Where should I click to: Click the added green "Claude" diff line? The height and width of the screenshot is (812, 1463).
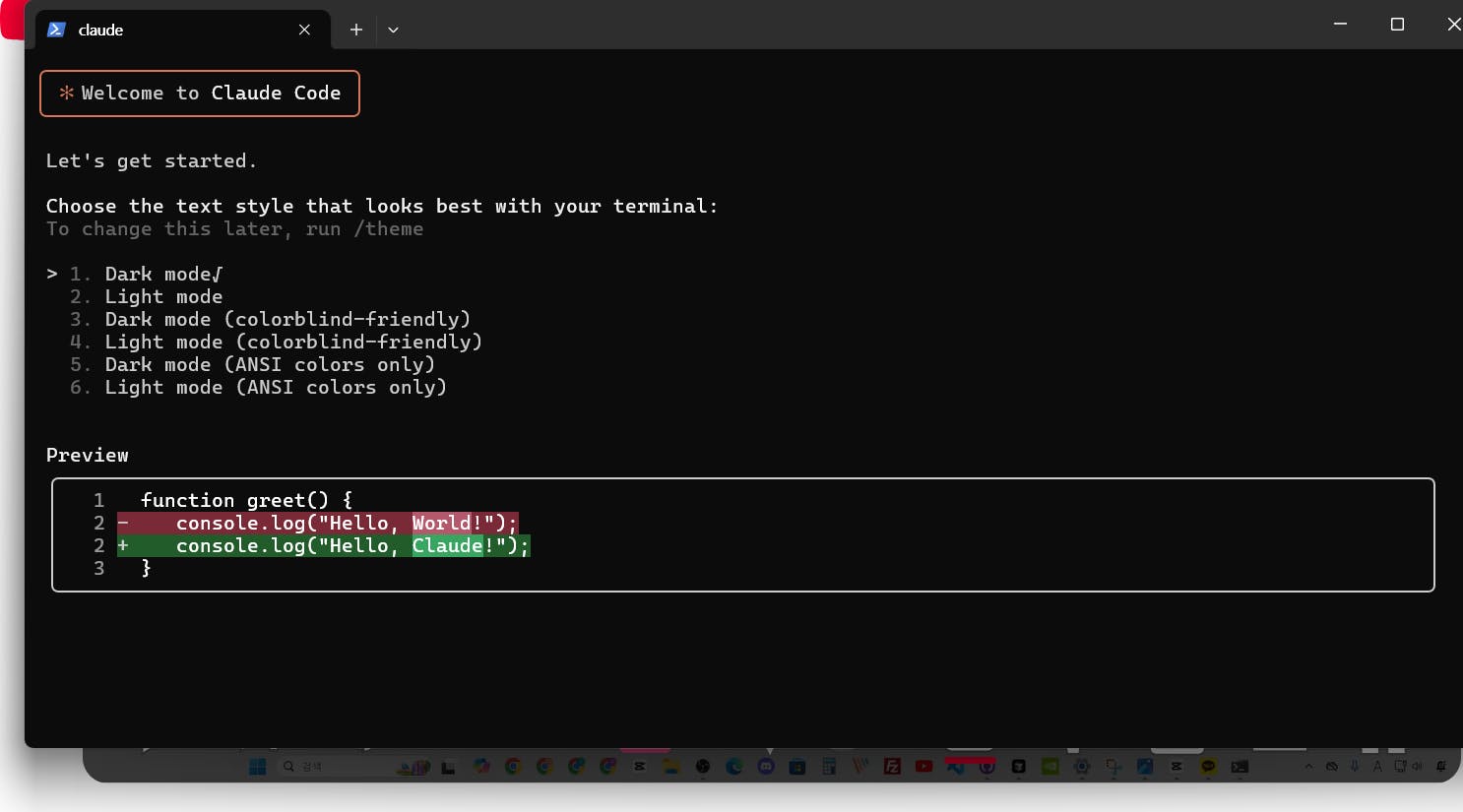324,545
